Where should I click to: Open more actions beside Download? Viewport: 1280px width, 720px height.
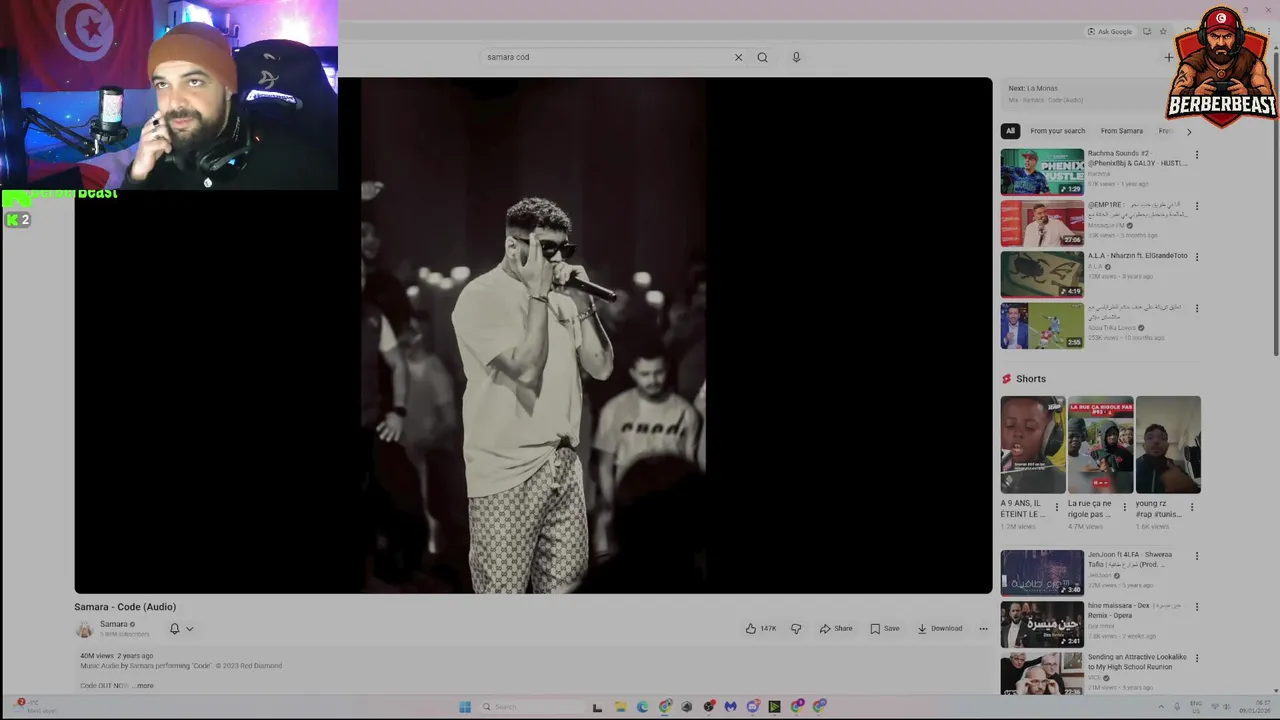click(983, 629)
